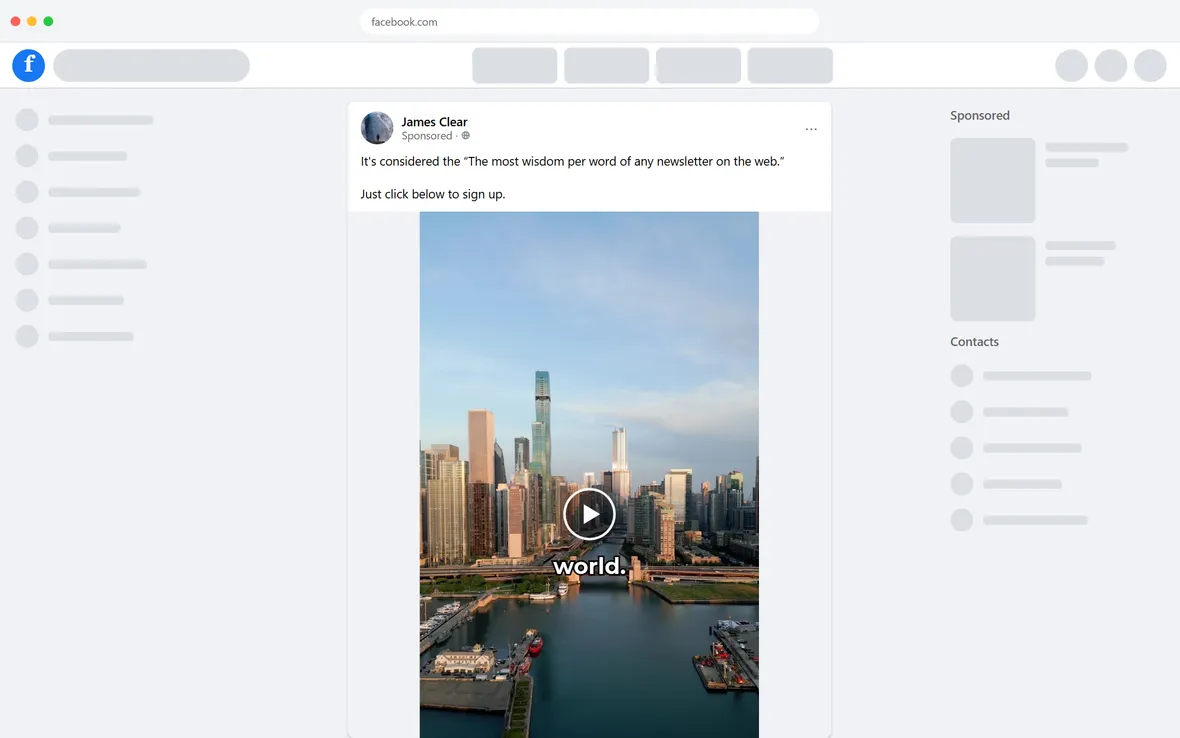Click the "Just click below to sign up." text
The image size is (1180, 738).
tap(433, 194)
